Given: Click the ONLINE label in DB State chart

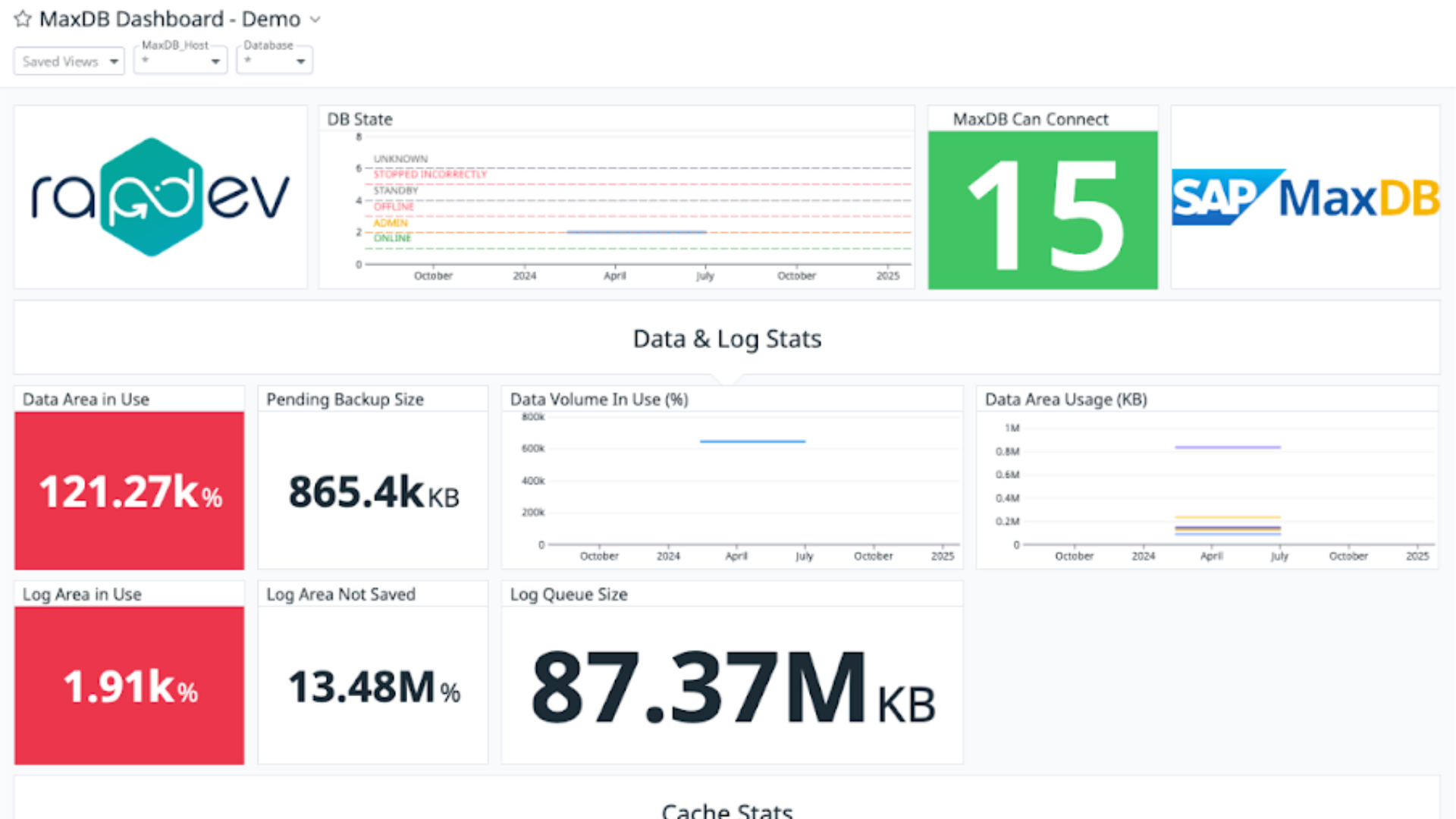Looking at the screenshot, I should (392, 238).
